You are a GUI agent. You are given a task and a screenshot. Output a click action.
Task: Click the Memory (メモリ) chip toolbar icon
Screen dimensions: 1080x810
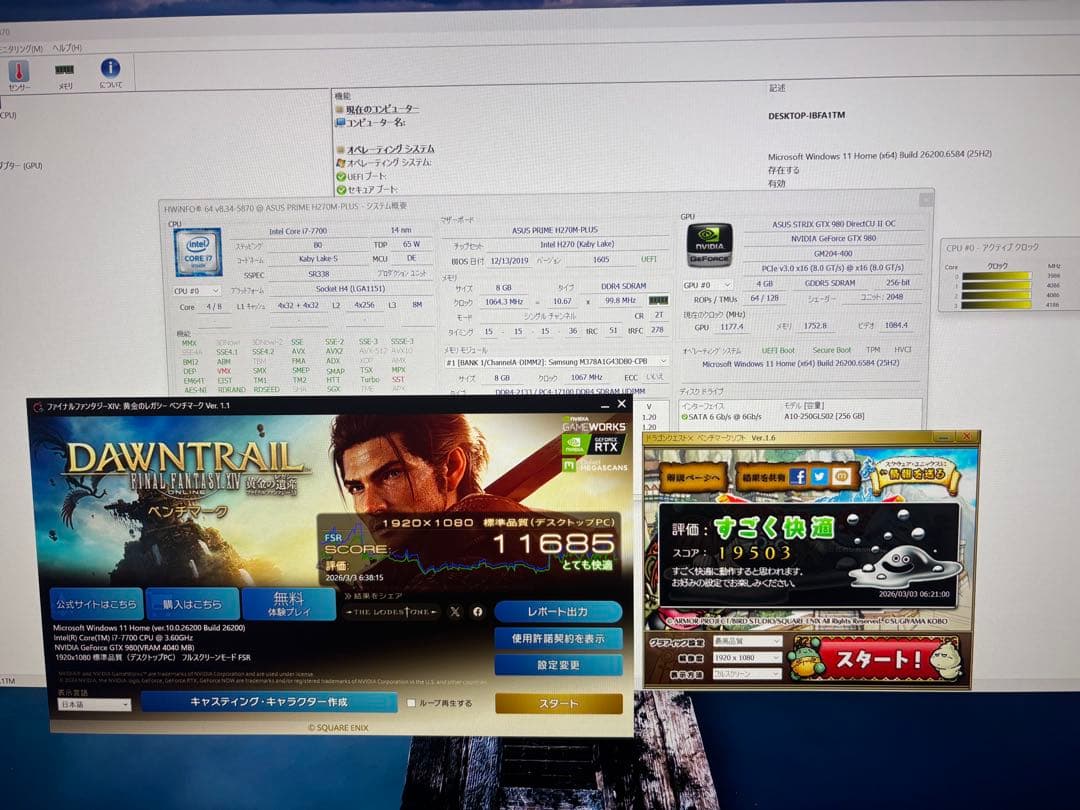[64, 70]
